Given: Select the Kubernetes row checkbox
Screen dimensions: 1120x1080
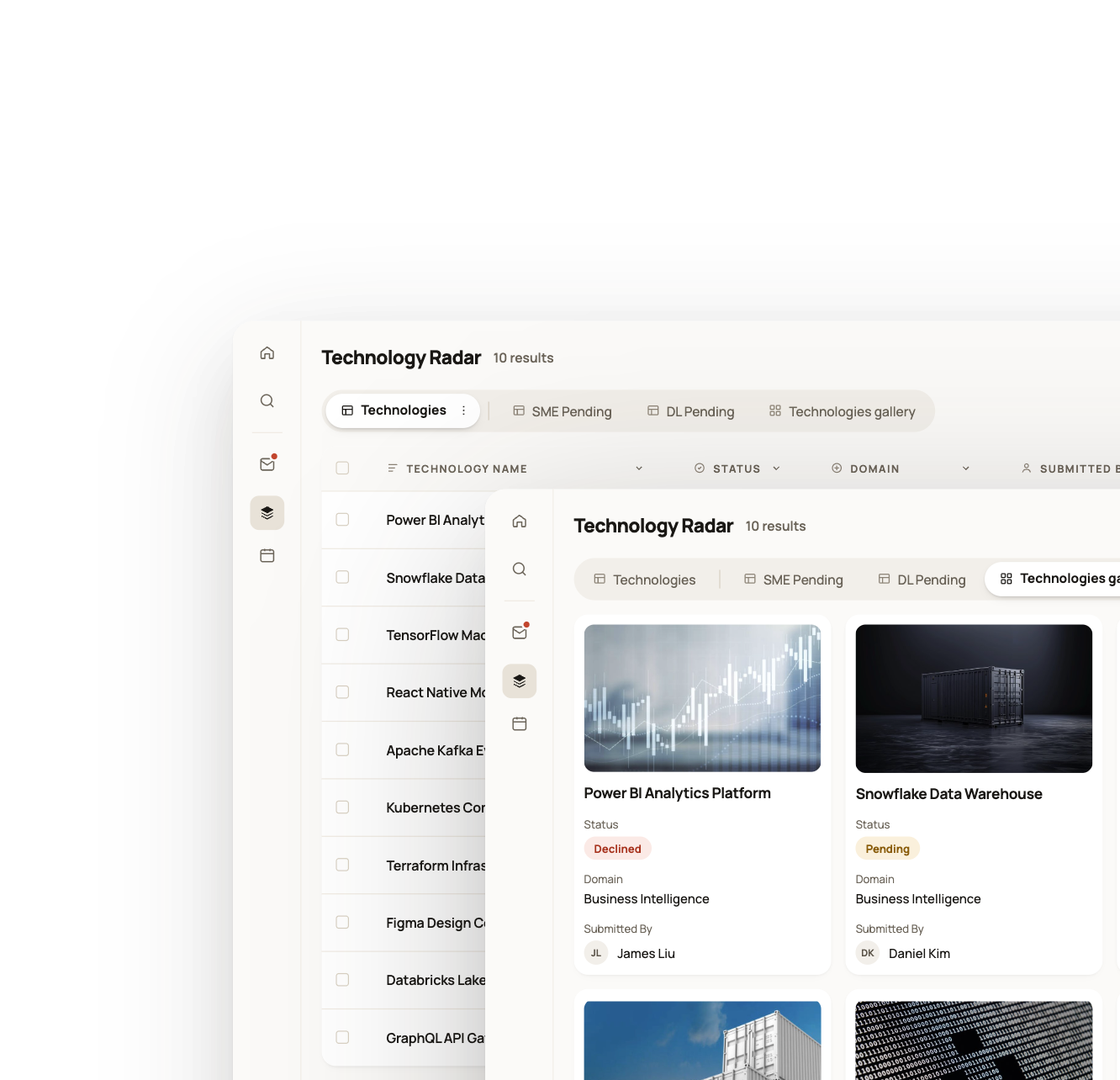Looking at the screenshot, I should tap(342, 807).
